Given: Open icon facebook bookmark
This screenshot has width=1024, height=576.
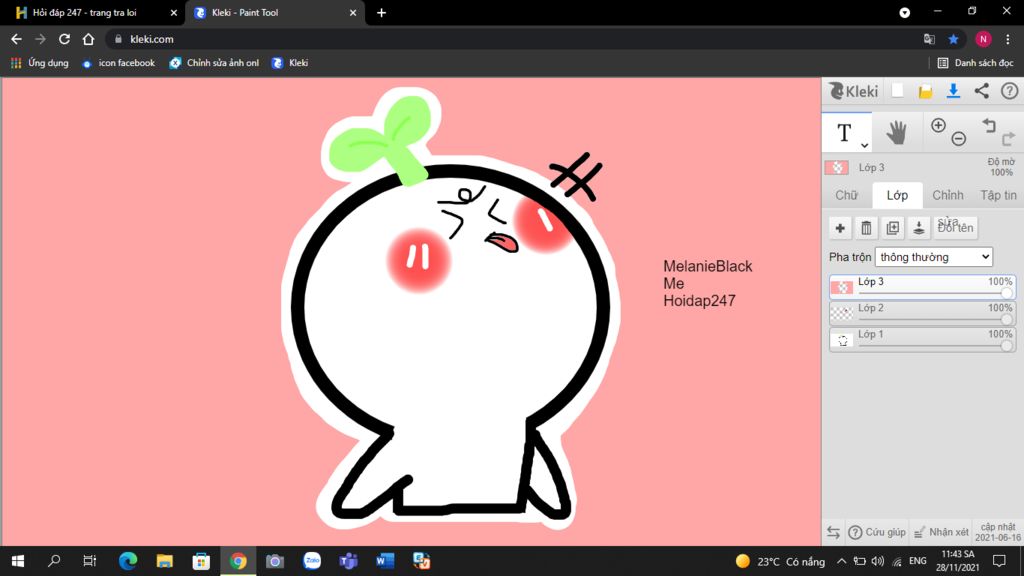Looking at the screenshot, I should [x=119, y=63].
